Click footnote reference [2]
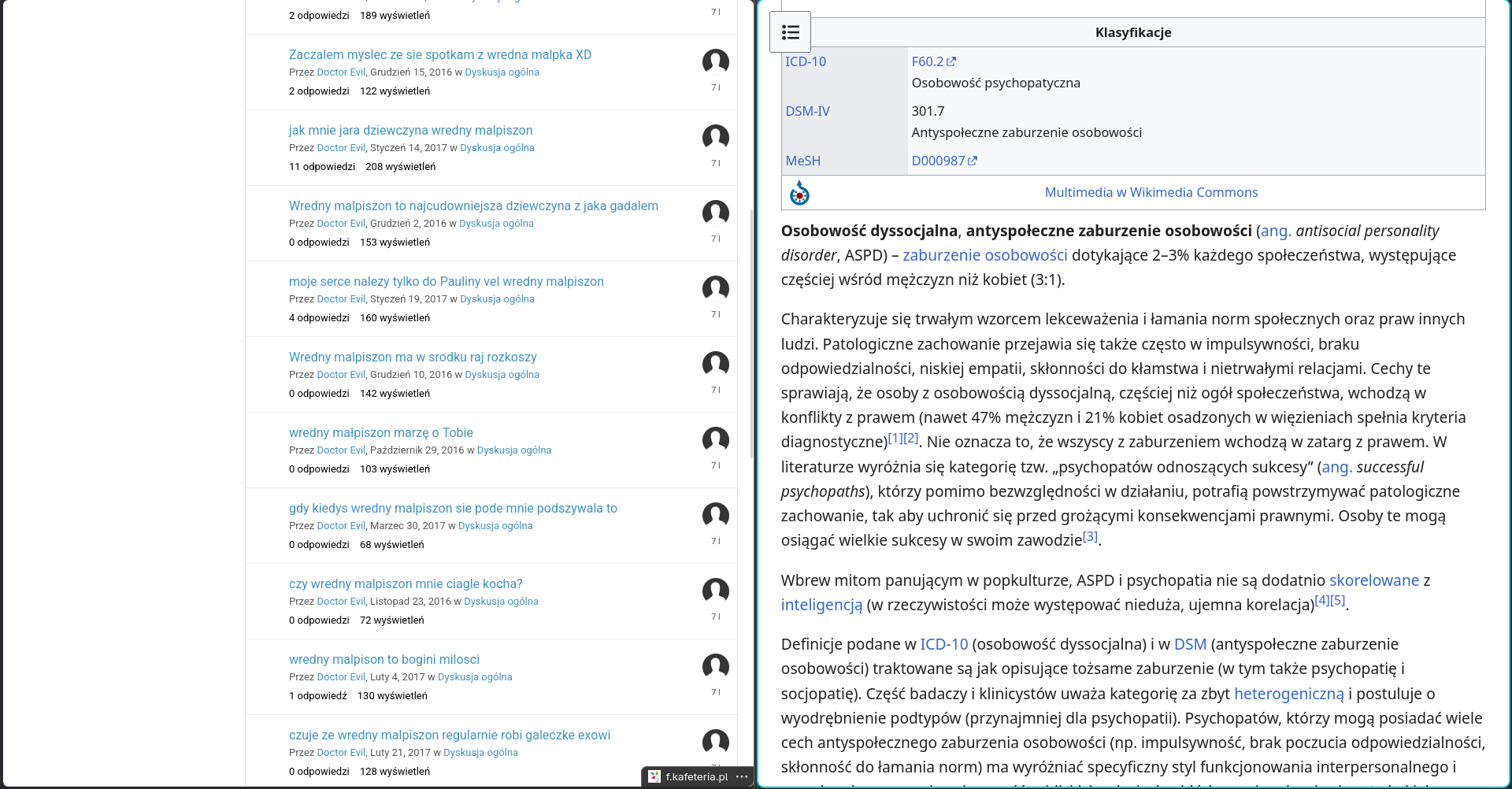 [911, 438]
